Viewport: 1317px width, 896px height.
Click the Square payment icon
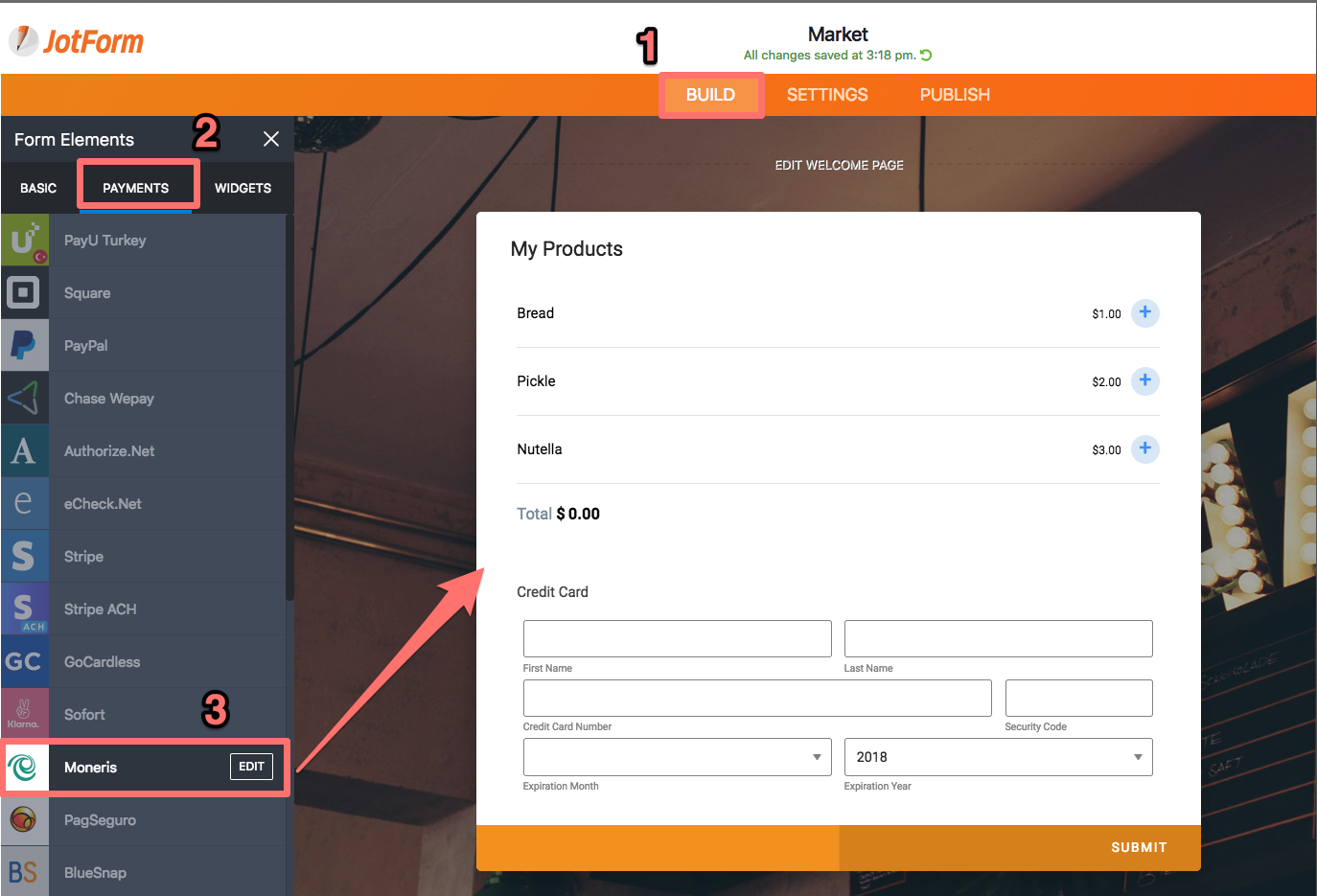pyautogui.click(x=24, y=292)
